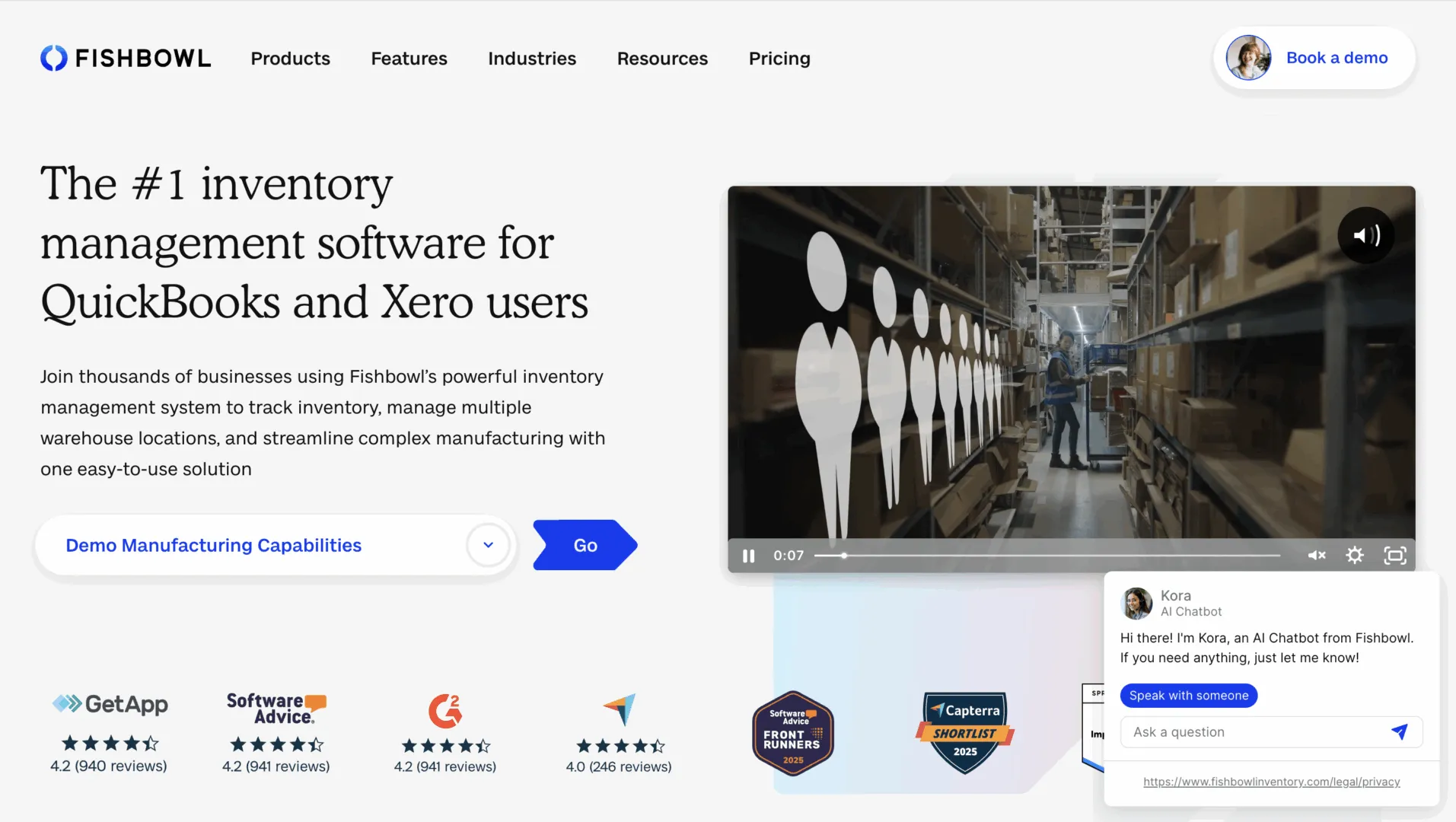Viewport: 1456px width, 822px height.
Task: Open the Industries menu
Action: [532, 59]
